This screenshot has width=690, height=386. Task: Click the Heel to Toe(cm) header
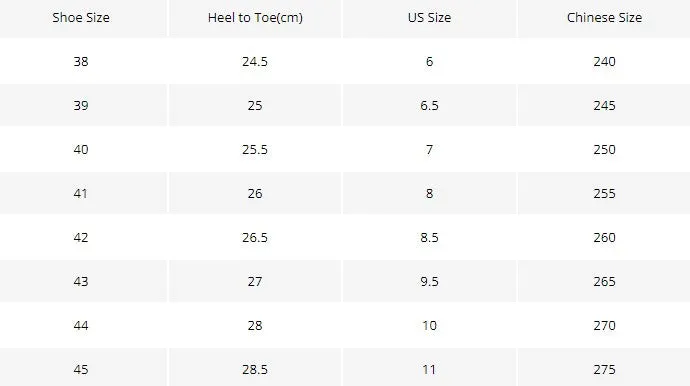pos(255,18)
